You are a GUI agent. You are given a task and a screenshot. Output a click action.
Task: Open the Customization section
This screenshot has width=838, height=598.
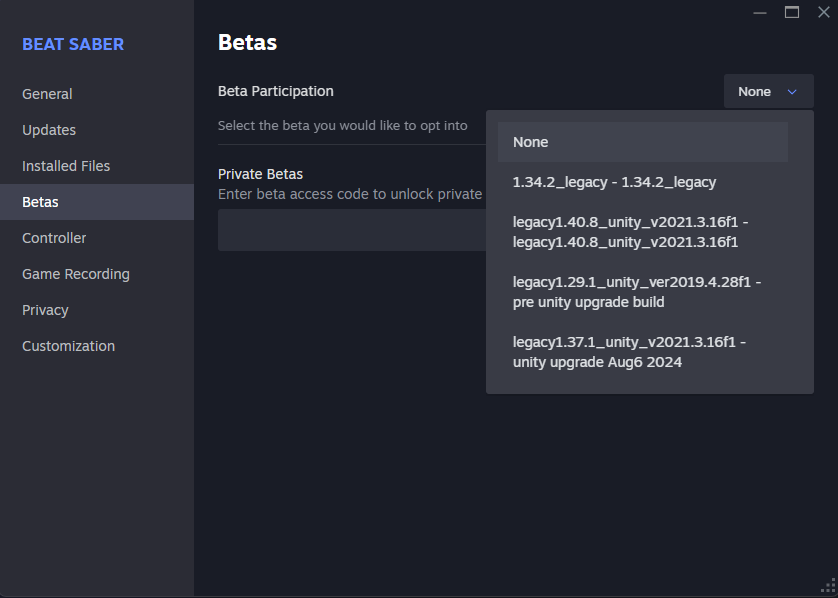coord(68,346)
